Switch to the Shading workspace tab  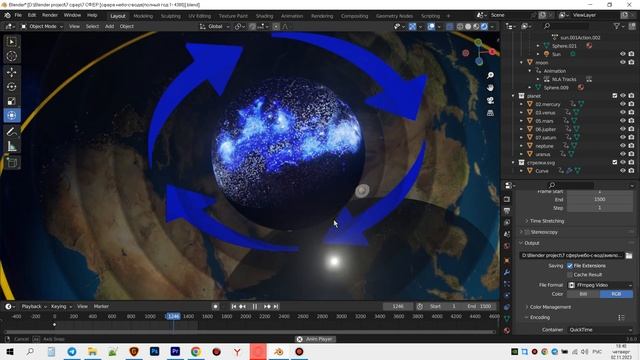click(x=264, y=16)
